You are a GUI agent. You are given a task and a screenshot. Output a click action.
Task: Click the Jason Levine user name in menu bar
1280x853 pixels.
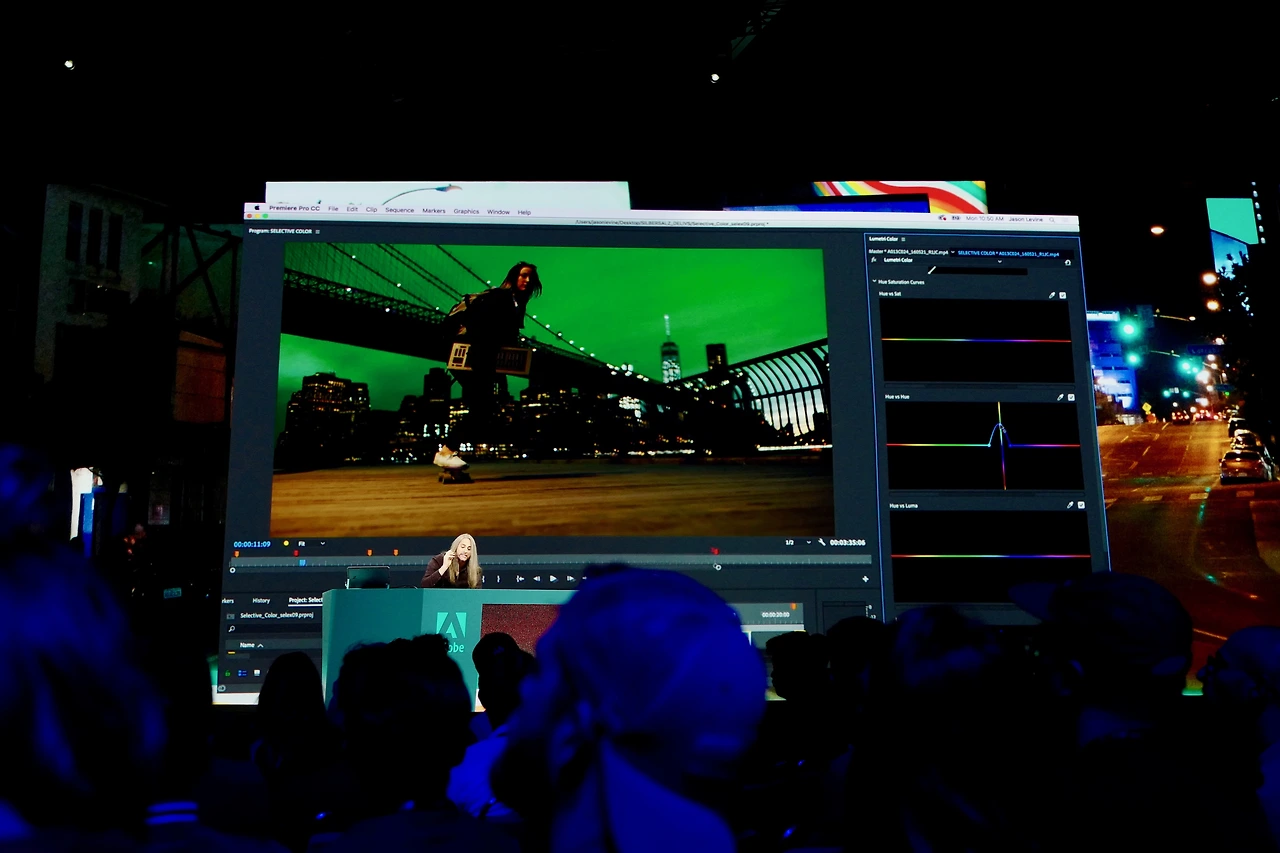coord(1025,218)
